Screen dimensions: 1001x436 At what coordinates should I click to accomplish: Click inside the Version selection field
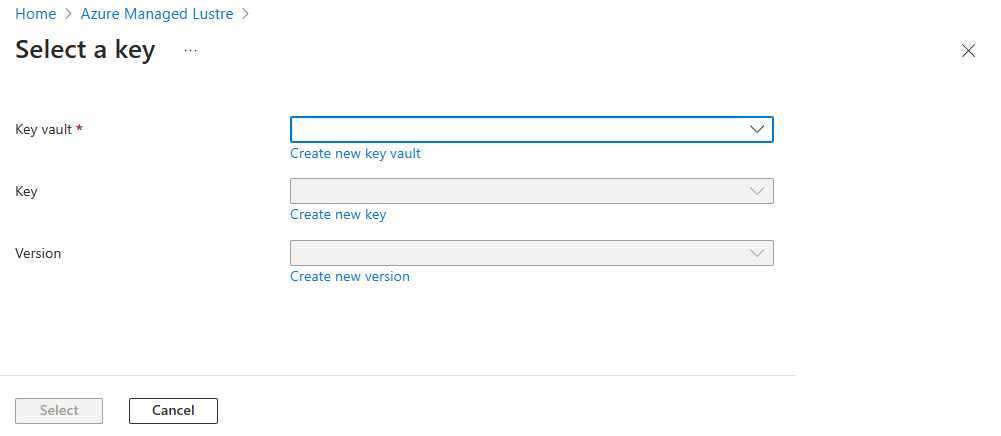point(515,253)
